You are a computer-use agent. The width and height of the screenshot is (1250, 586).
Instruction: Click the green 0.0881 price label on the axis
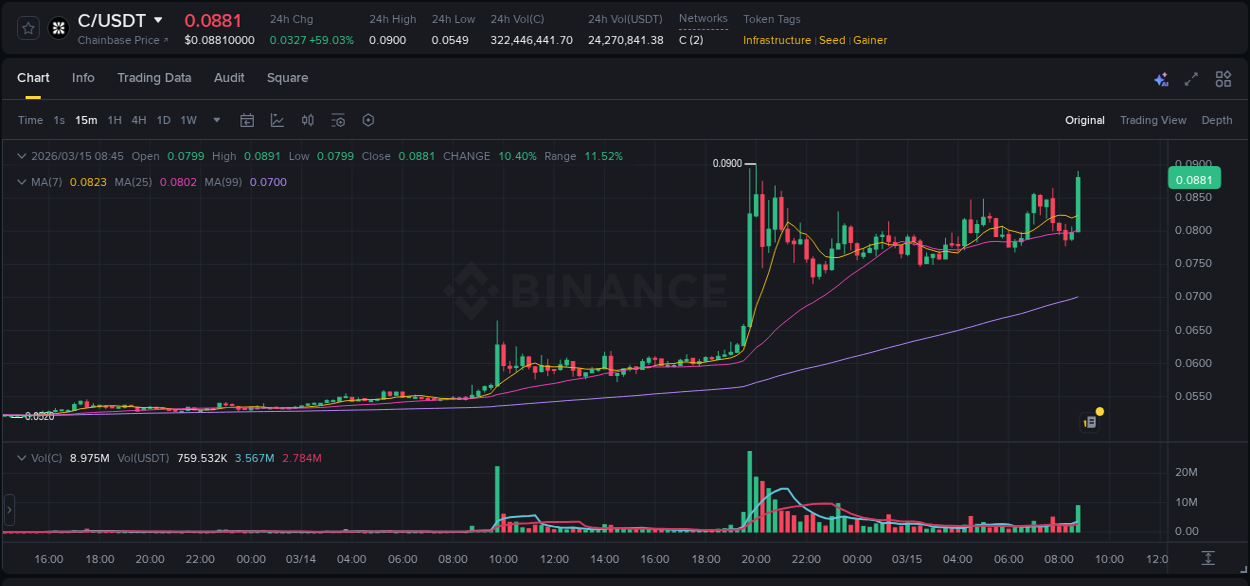(1192, 178)
